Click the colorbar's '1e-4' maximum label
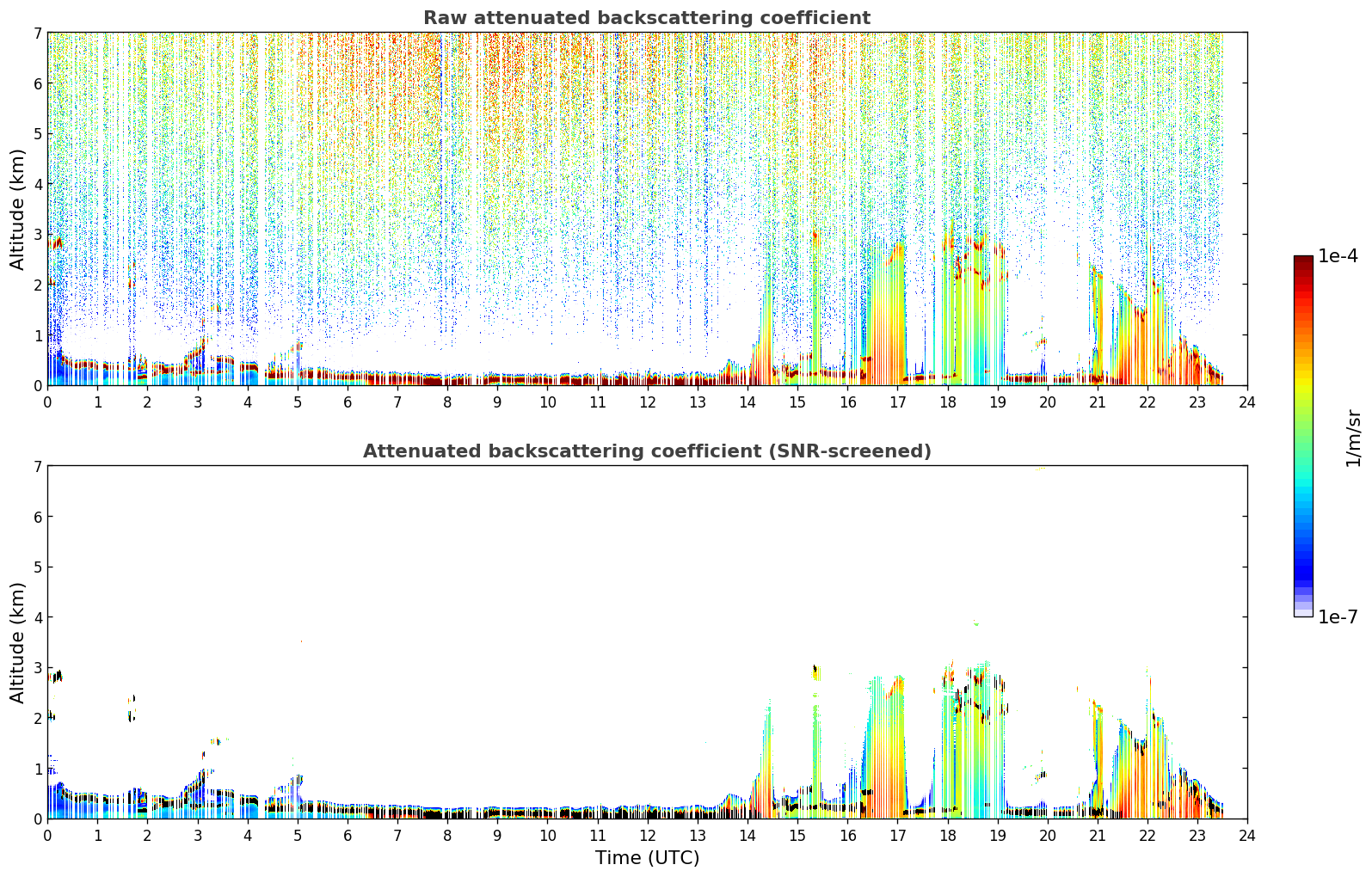Image resolution: width=1372 pixels, height=877 pixels. click(x=1338, y=256)
